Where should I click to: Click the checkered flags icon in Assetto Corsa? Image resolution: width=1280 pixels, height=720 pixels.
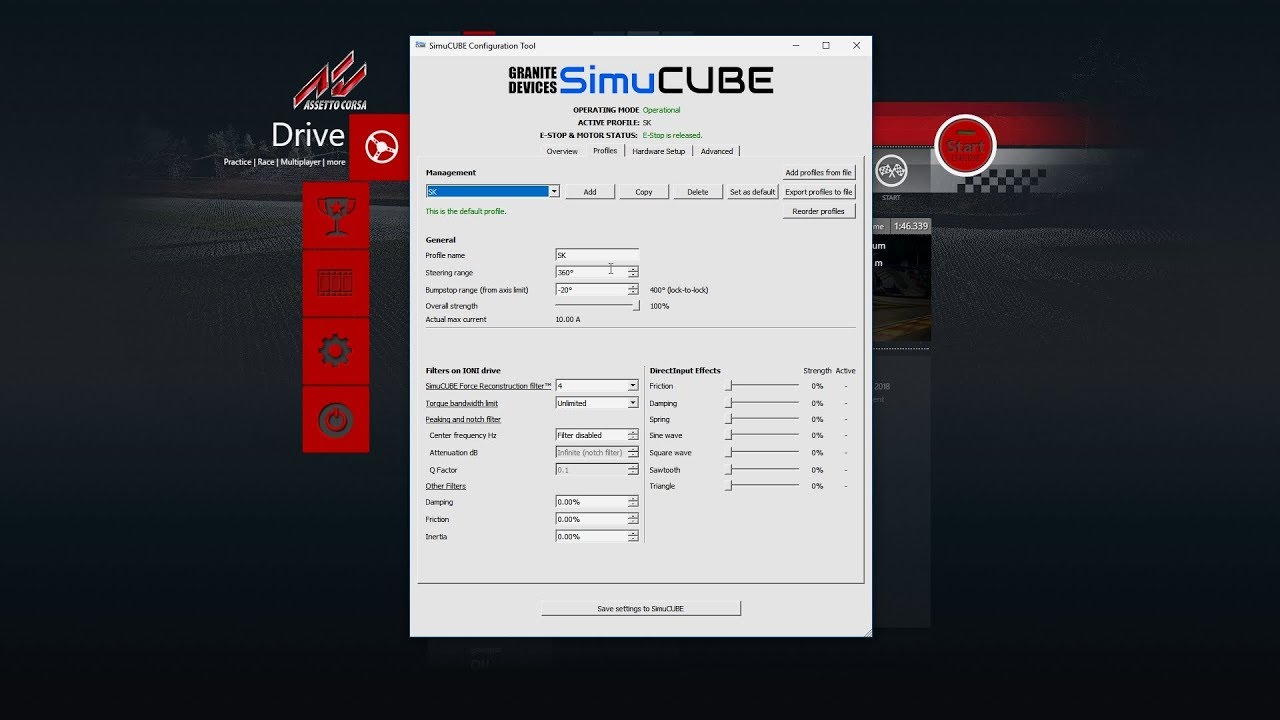(891, 170)
